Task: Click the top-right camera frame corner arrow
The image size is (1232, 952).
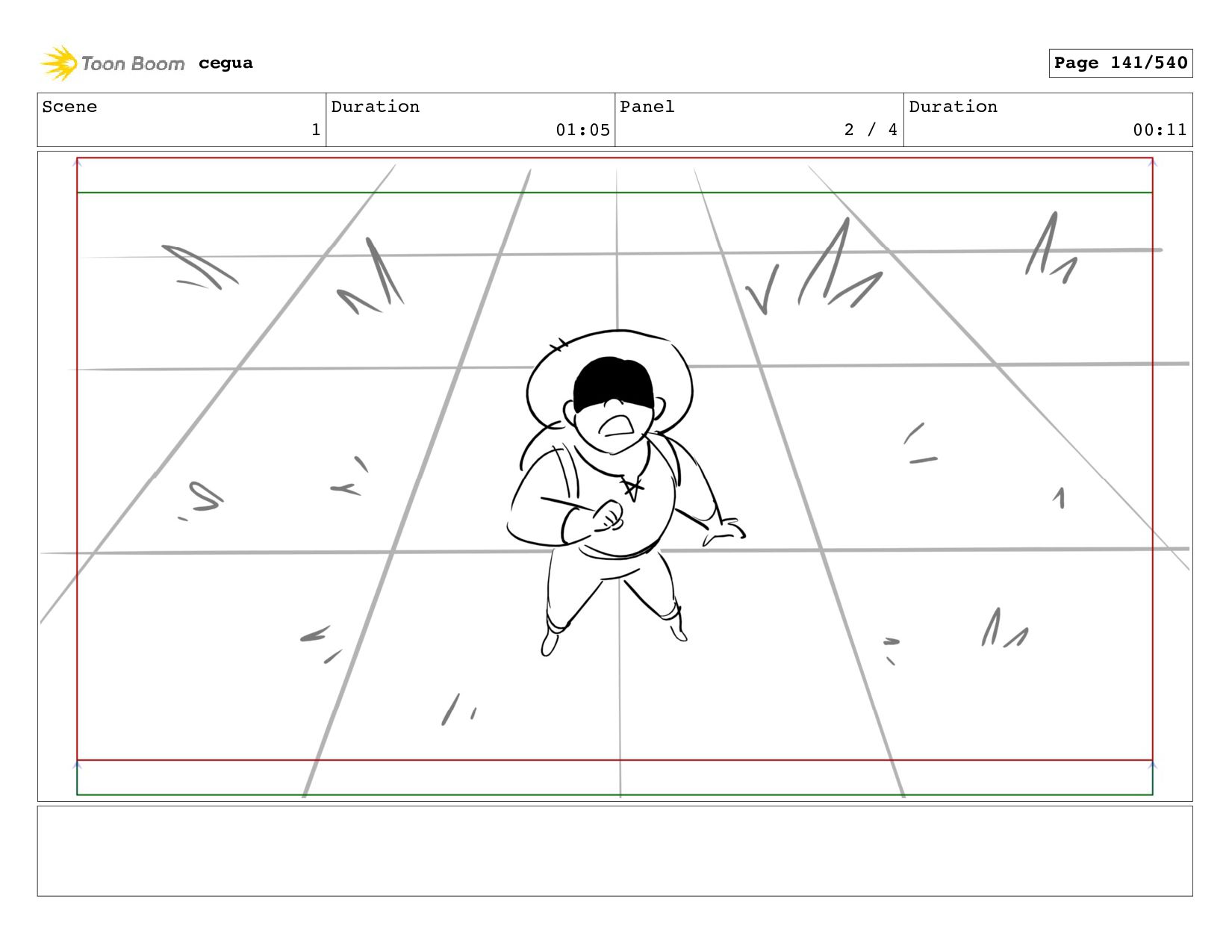Action: [1152, 162]
